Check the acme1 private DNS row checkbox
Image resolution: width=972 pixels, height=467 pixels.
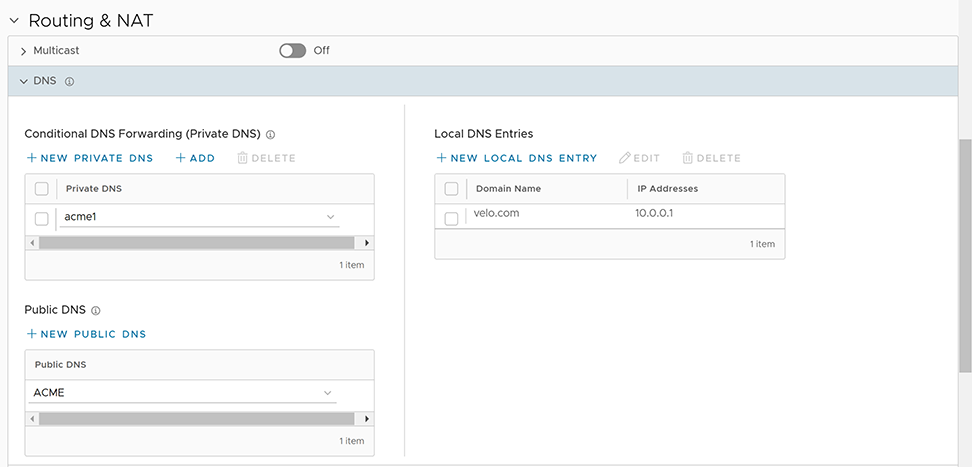pos(41,218)
